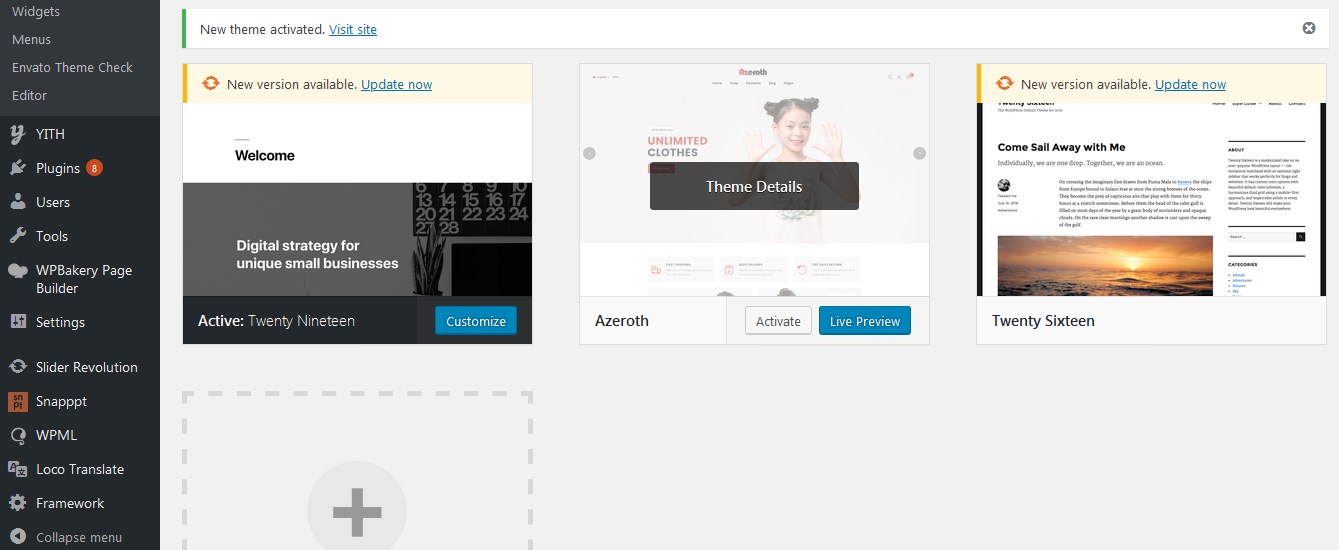
Task: Customize the active Twenty Nineteen theme
Action: pos(476,321)
